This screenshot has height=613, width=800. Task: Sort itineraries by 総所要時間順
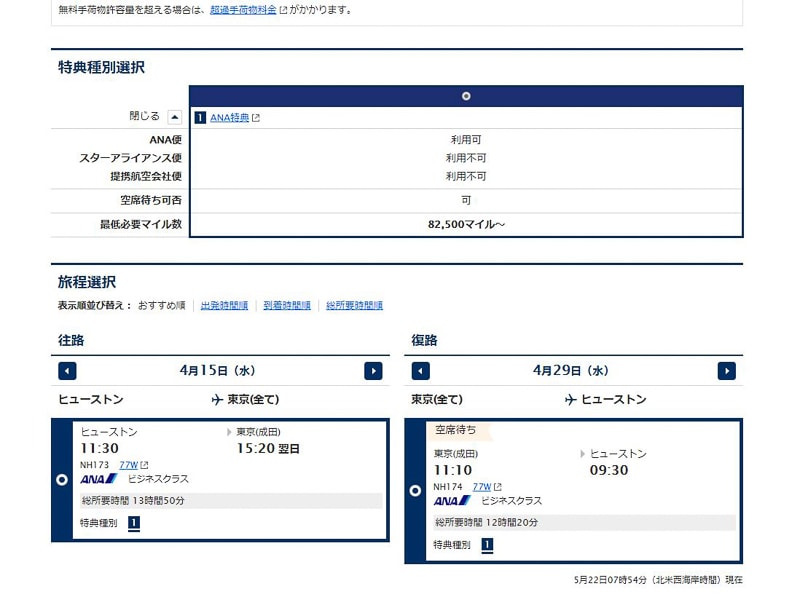click(354, 306)
